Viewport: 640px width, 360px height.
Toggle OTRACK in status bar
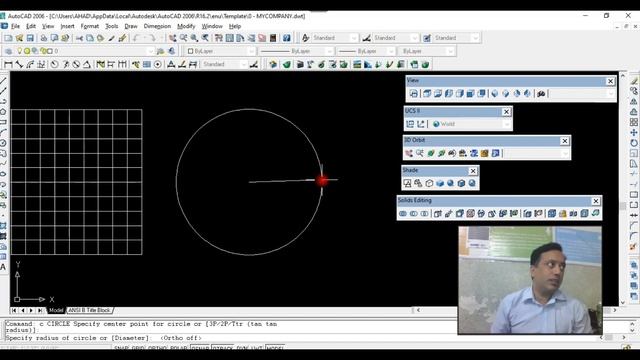pos(223,348)
